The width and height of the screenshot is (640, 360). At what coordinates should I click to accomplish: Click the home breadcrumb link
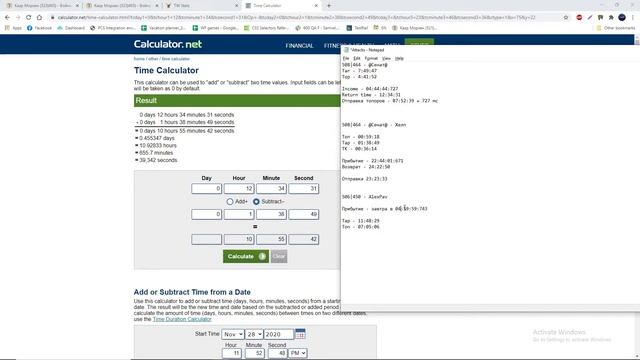click(x=139, y=59)
